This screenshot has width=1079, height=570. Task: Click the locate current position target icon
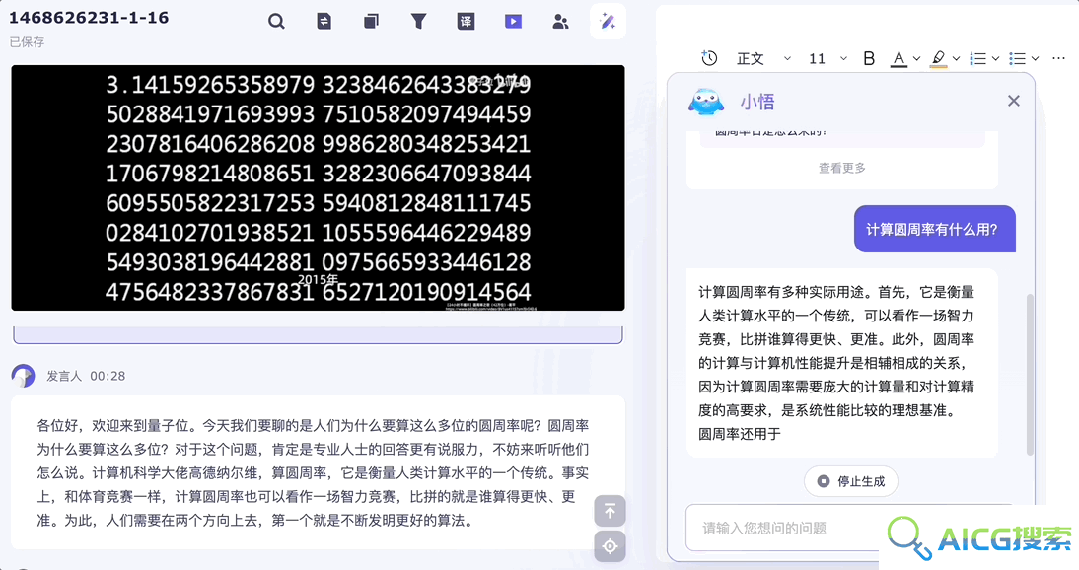click(x=610, y=547)
